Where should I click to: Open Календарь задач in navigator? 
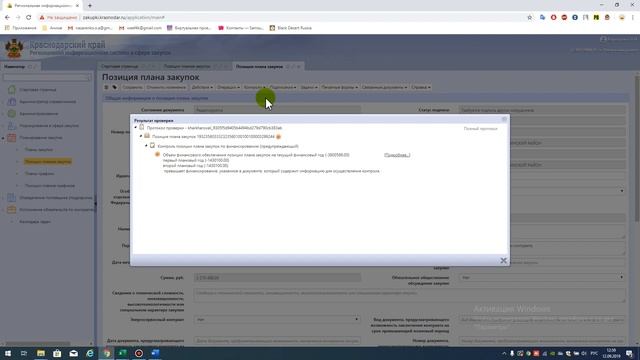[35, 222]
